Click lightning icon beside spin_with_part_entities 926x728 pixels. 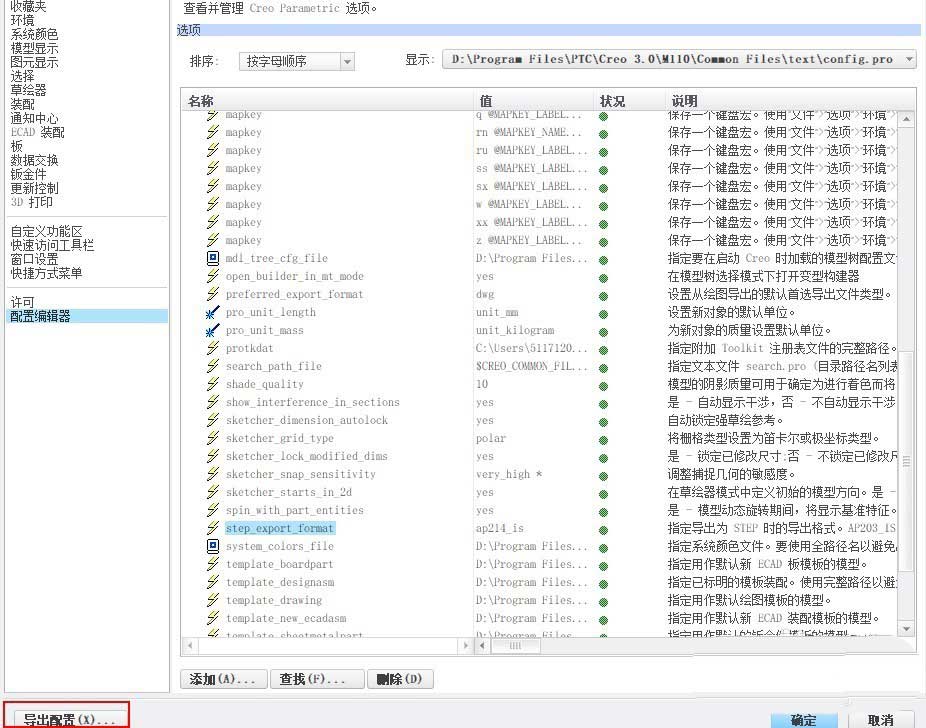213,510
